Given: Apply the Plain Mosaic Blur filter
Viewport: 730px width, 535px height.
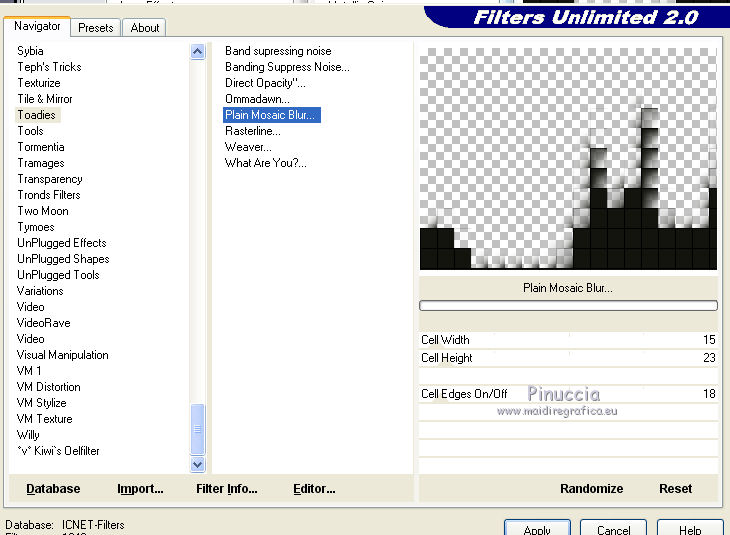Looking at the screenshot, I should (x=537, y=528).
